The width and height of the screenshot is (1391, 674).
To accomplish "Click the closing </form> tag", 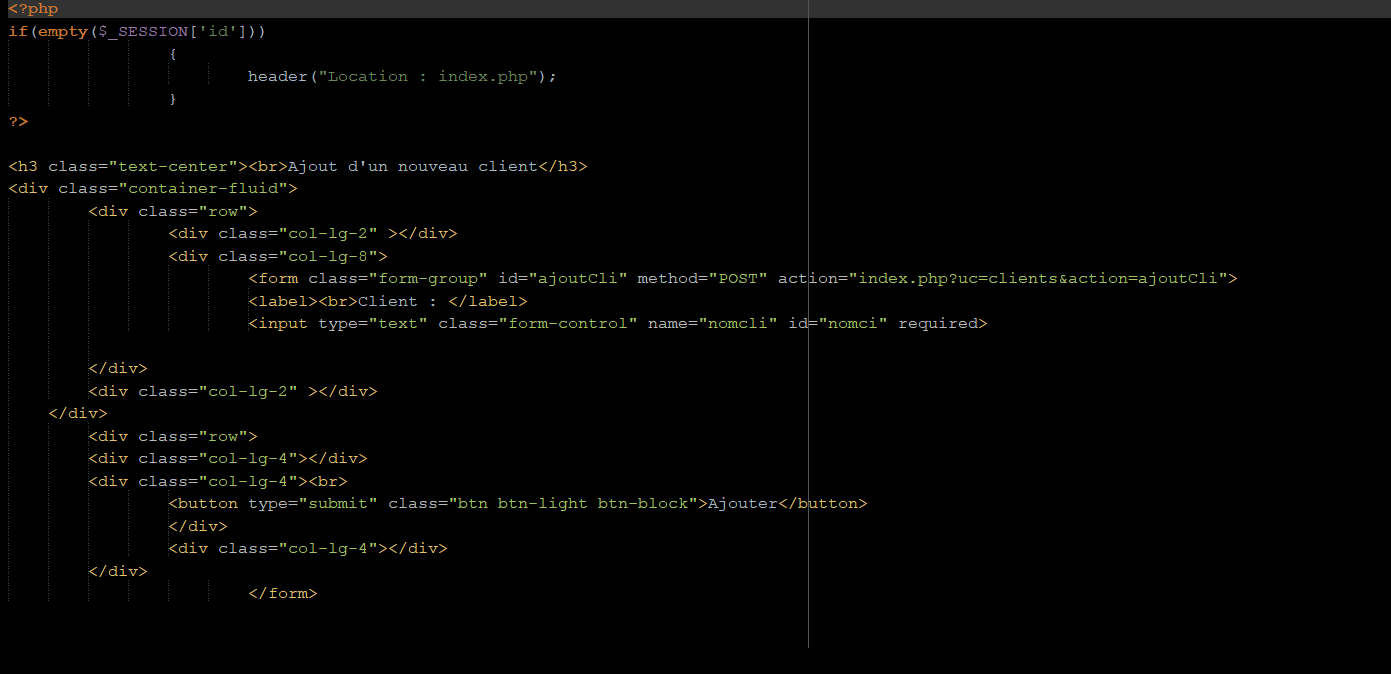I will pos(282,593).
